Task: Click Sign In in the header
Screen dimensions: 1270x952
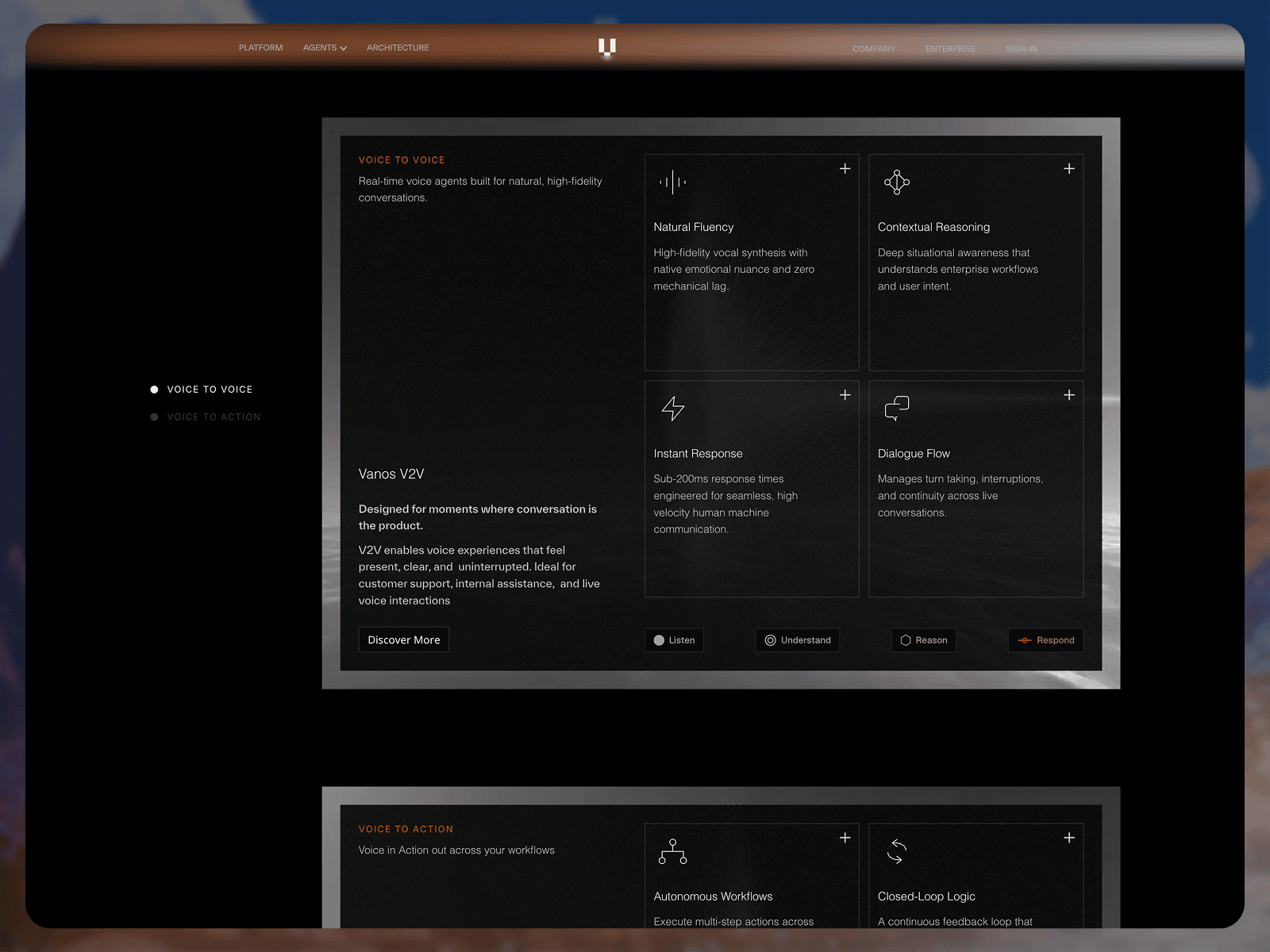Action: (x=1022, y=49)
